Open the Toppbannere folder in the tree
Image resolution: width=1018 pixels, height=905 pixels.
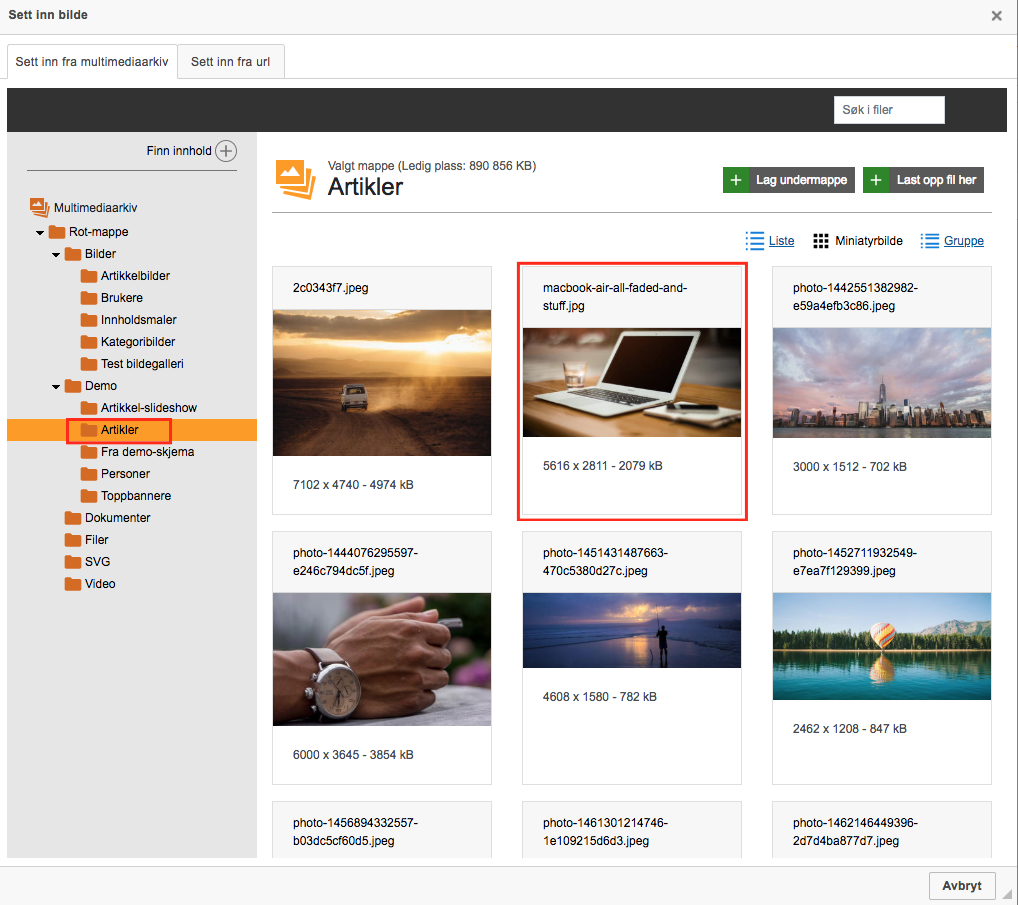136,496
